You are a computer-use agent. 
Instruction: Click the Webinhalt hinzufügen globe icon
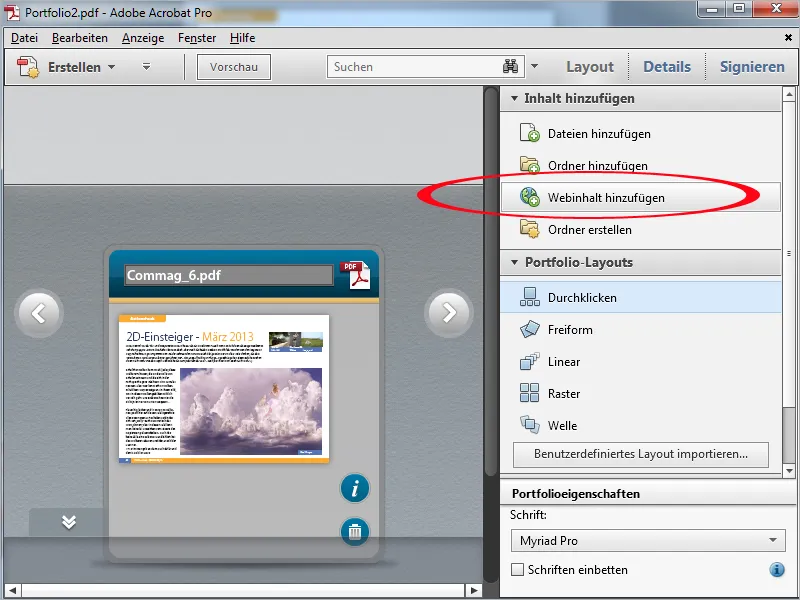pyautogui.click(x=530, y=197)
